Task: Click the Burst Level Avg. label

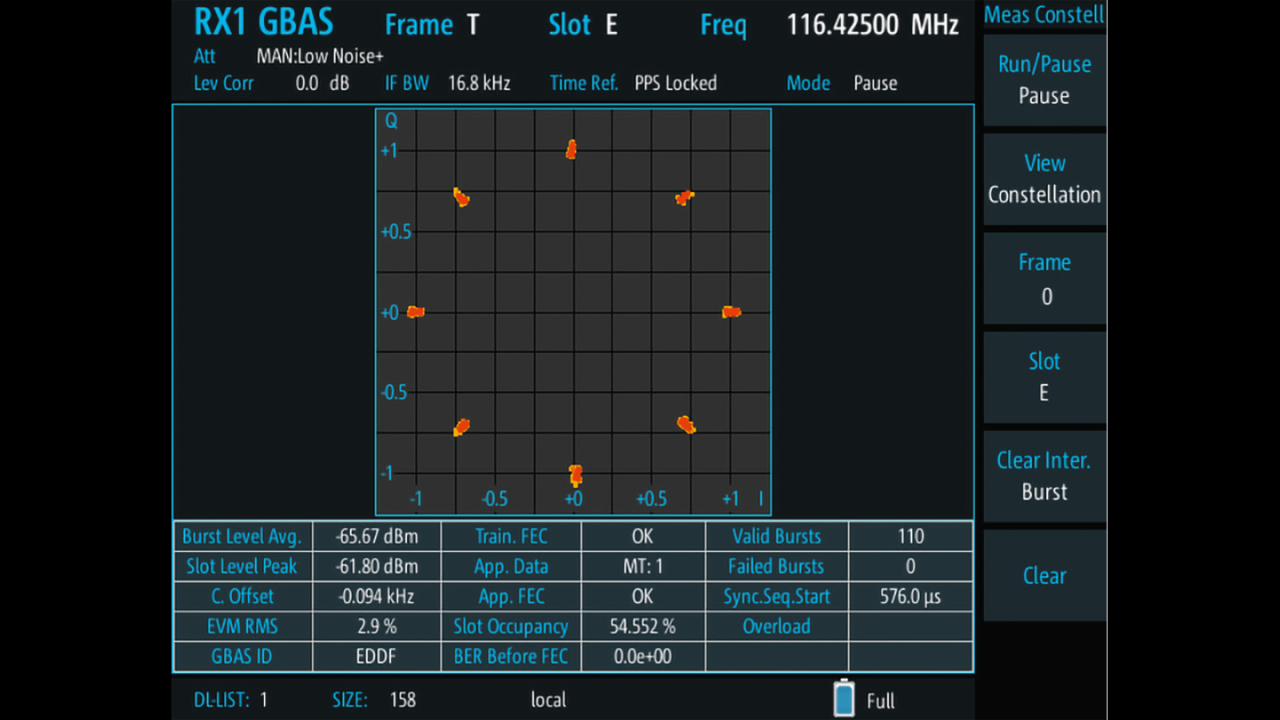Action: click(x=242, y=536)
